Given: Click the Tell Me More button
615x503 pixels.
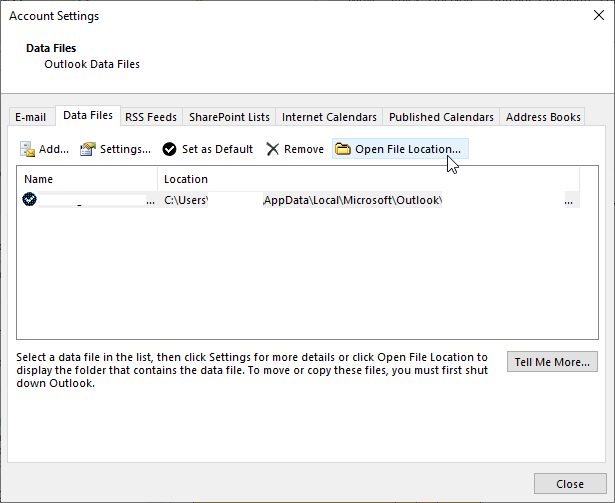Looking at the screenshot, I should pyautogui.click(x=552, y=362).
